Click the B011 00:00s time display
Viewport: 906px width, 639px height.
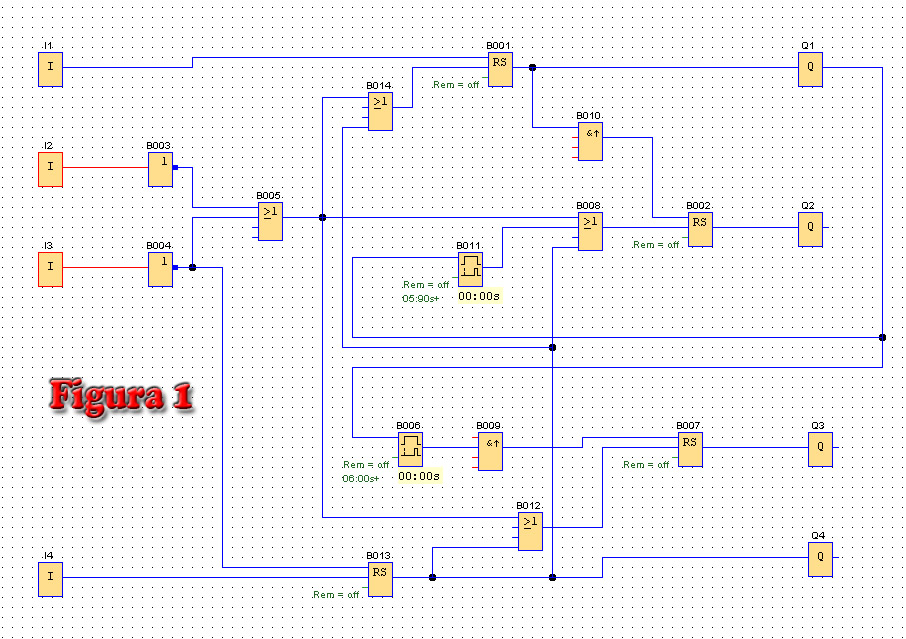478,296
